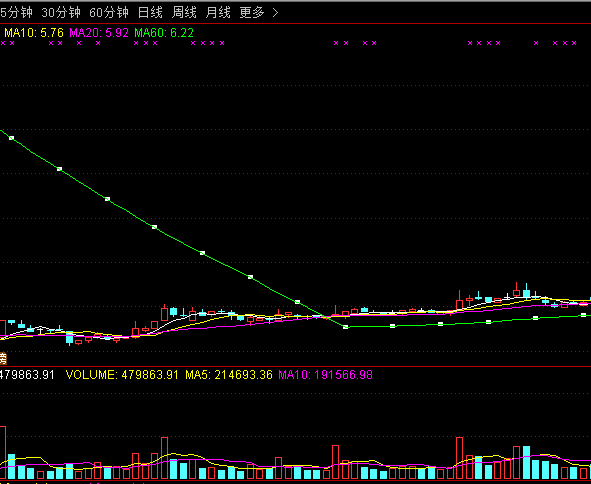
Task: Select the 日线 daily chart tab
Action: point(150,13)
